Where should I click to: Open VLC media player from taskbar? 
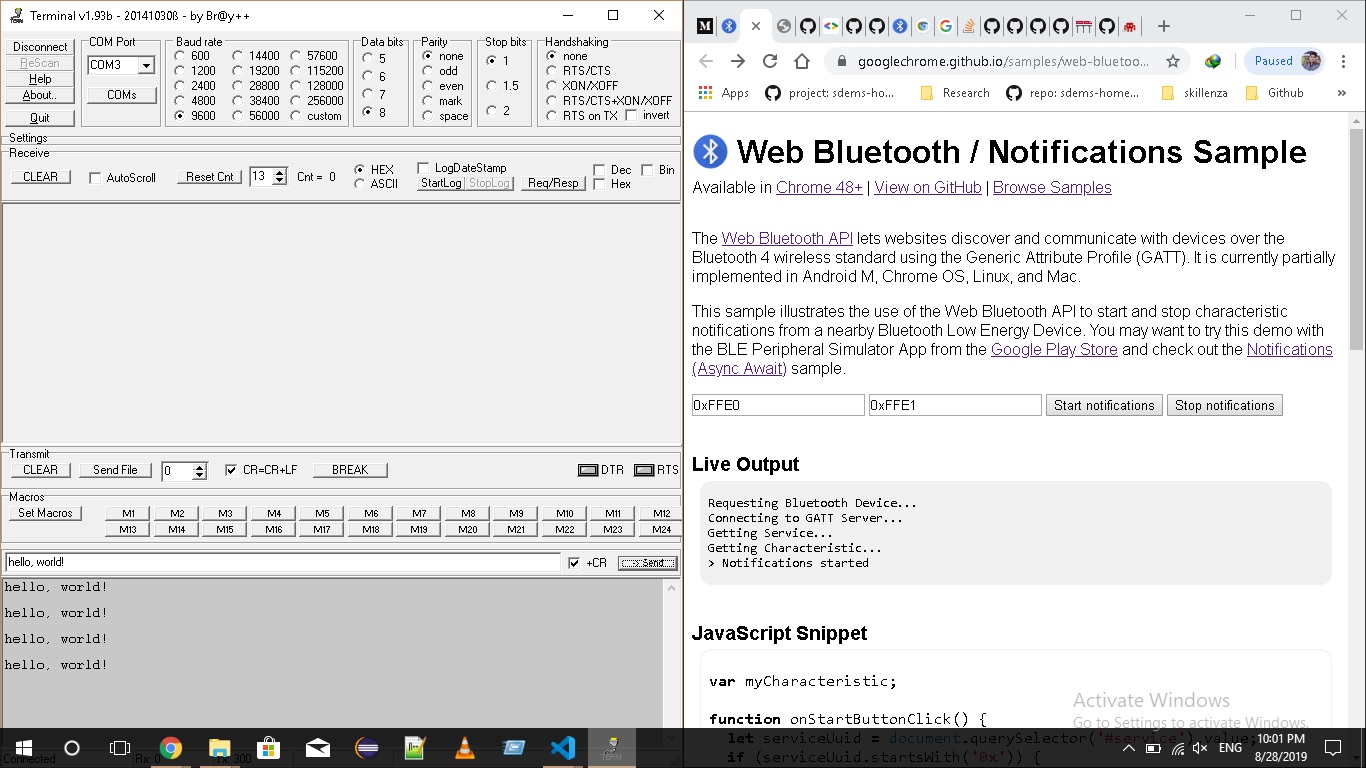pyautogui.click(x=464, y=748)
